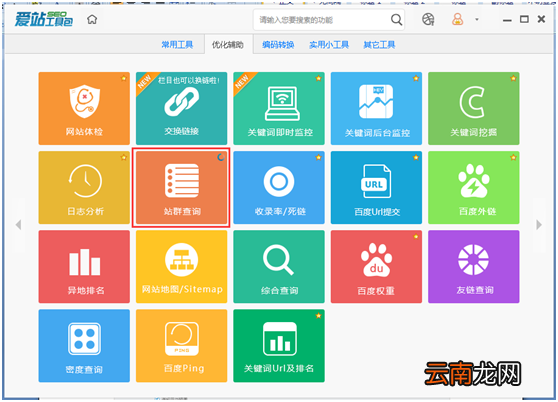Toggle favorite star on 关键词挖掘 tile

(513, 78)
